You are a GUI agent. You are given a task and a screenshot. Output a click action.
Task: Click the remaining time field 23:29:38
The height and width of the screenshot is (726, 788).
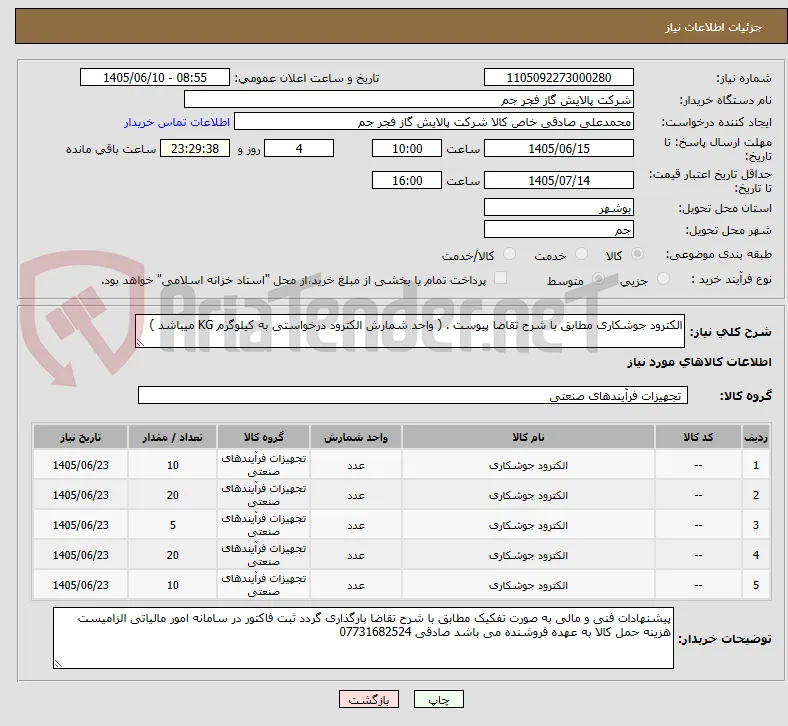tap(195, 148)
